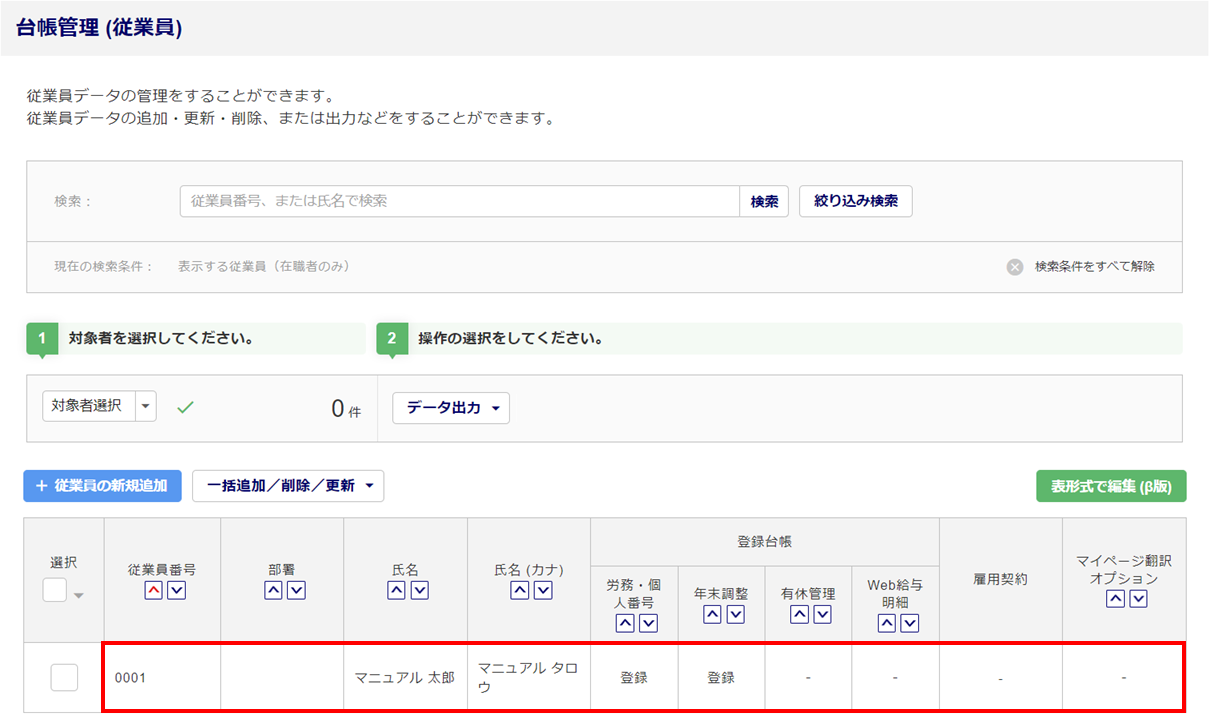This screenshot has height=725, width=1210.
Task: Tick the checkbox for employee 0001
Action: pyautogui.click(x=64, y=677)
